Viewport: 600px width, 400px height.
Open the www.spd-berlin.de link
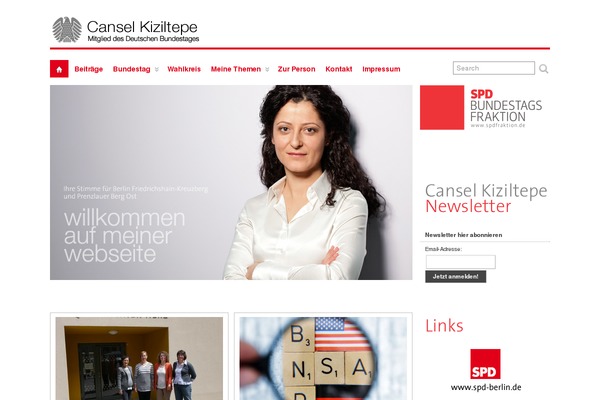pos(486,387)
